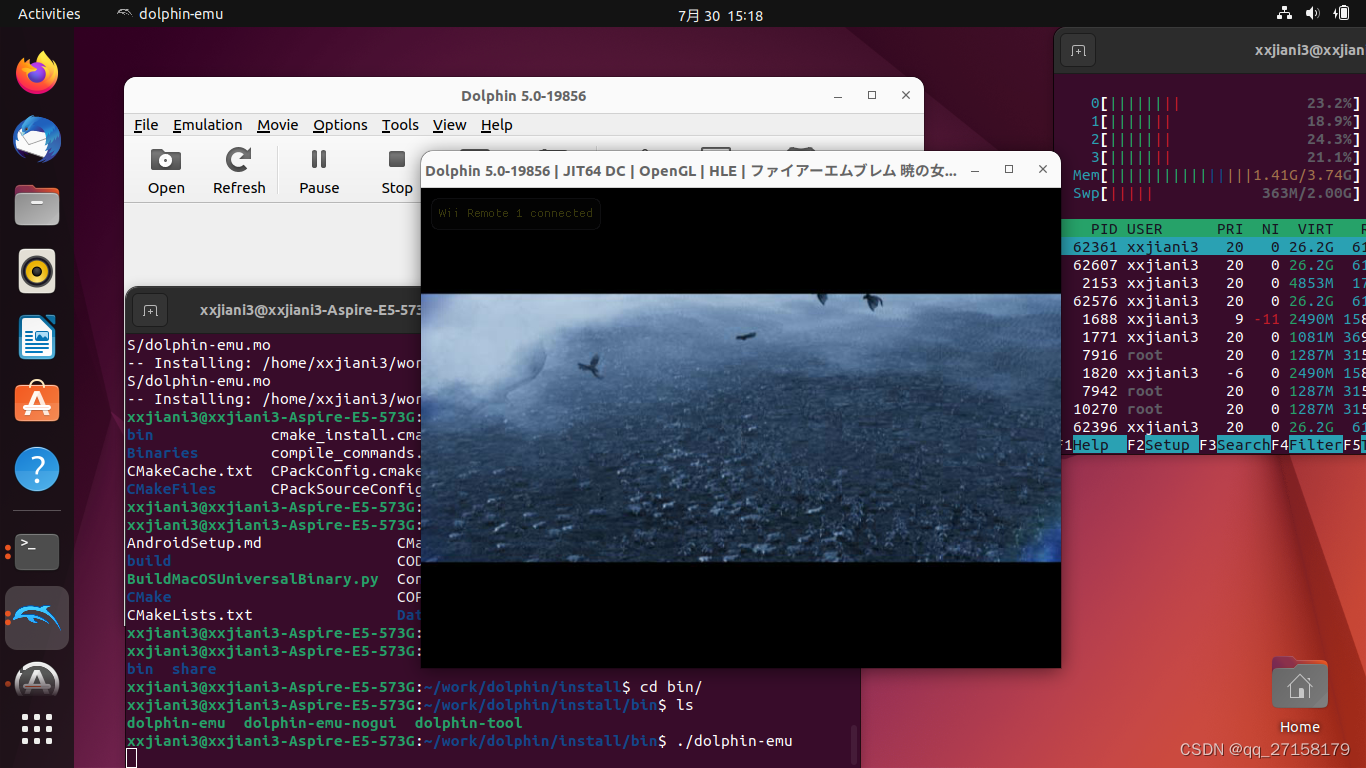Open the Emulation menu

[x=207, y=125]
